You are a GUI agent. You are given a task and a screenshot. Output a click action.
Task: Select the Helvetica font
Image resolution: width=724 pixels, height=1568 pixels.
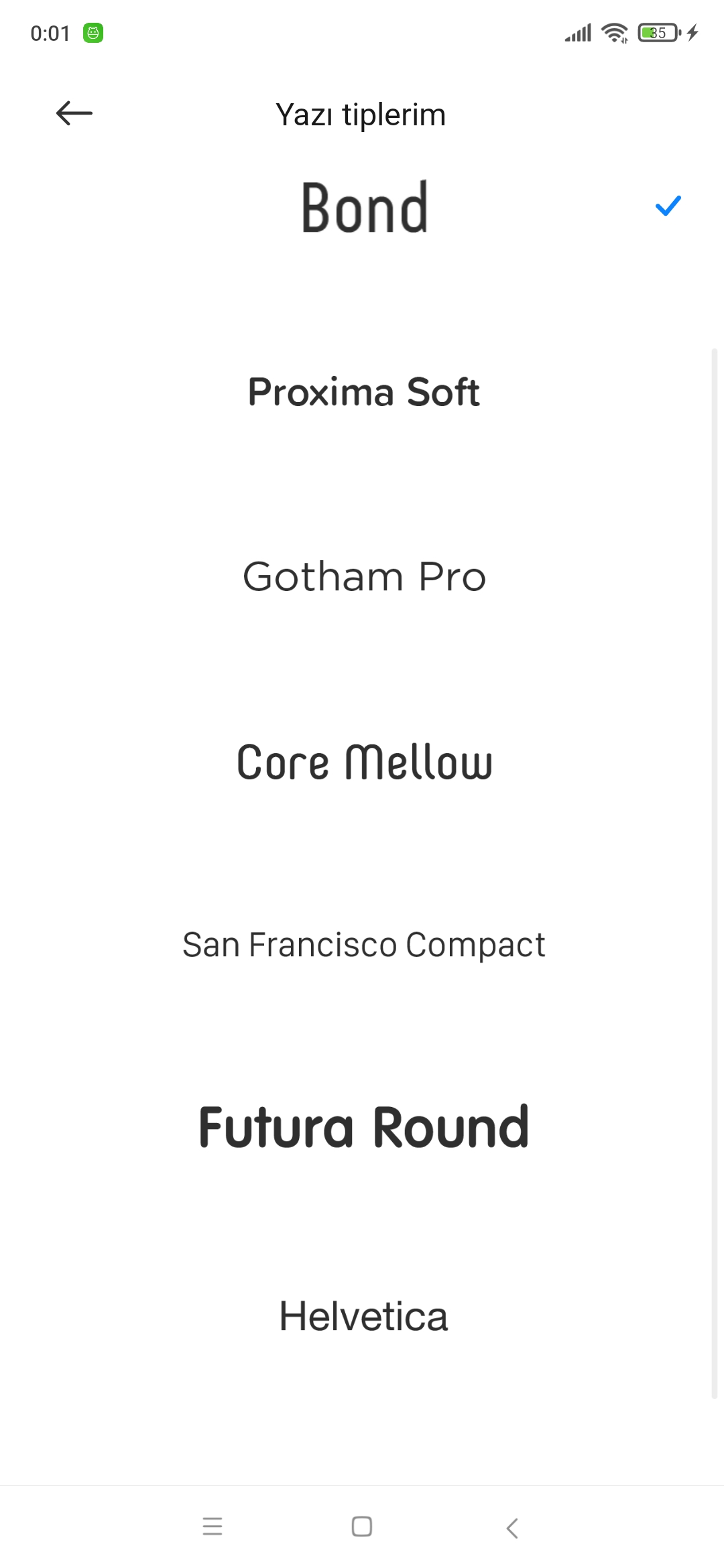point(364,1315)
